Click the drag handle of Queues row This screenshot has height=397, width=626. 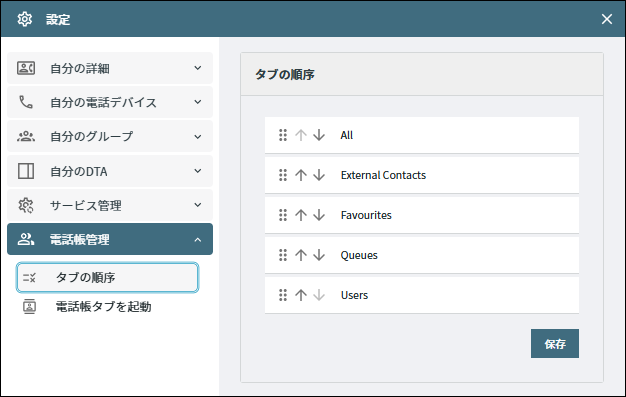click(x=283, y=255)
